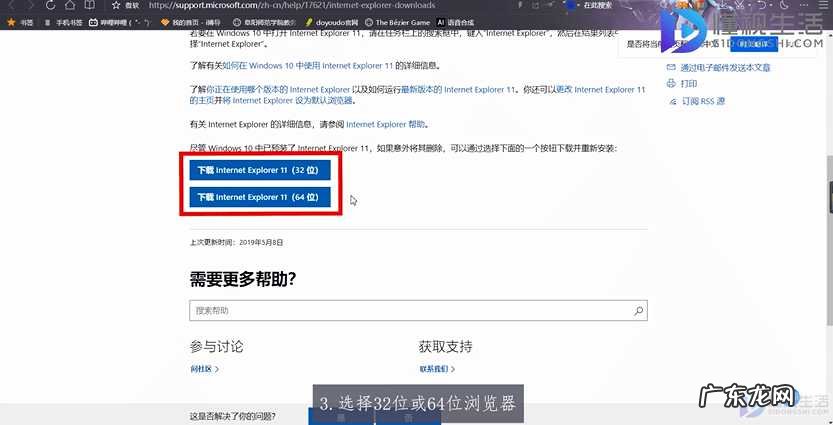Bookmark this page with the star icon
Image resolution: width=833 pixels, height=425 pixels.
tap(116, 5)
